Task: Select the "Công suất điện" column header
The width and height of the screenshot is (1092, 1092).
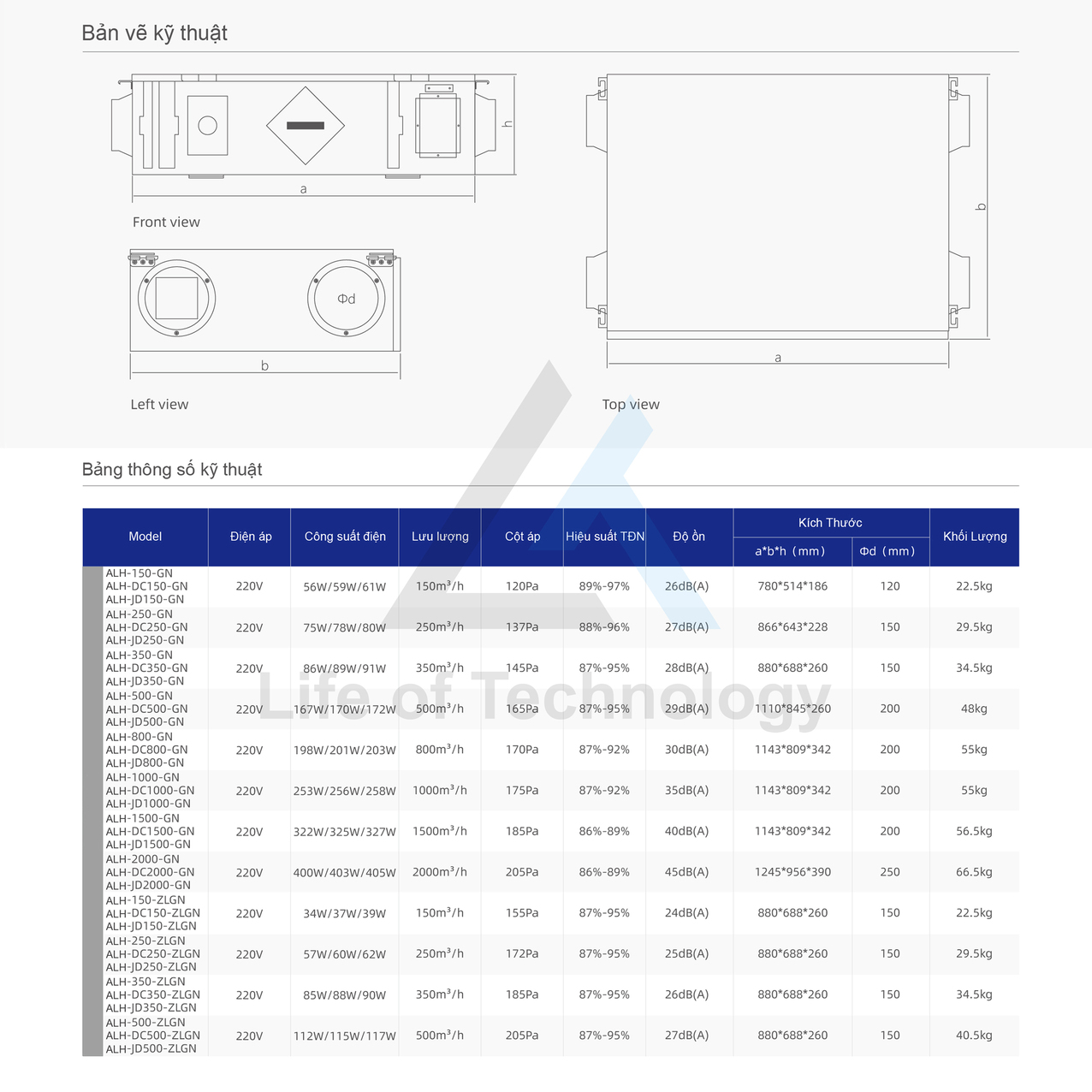Action: [345, 537]
